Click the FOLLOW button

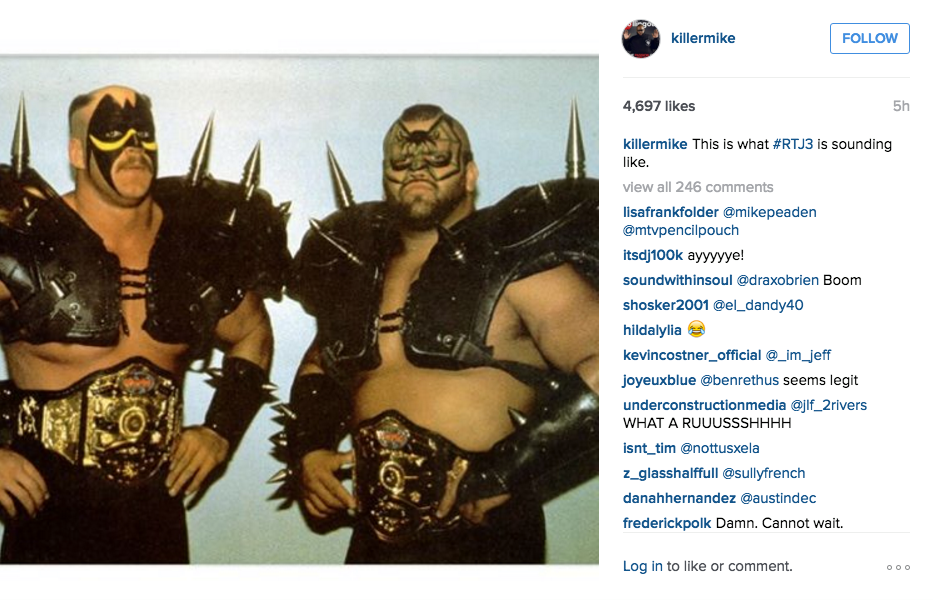pyautogui.click(x=869, y=38)
